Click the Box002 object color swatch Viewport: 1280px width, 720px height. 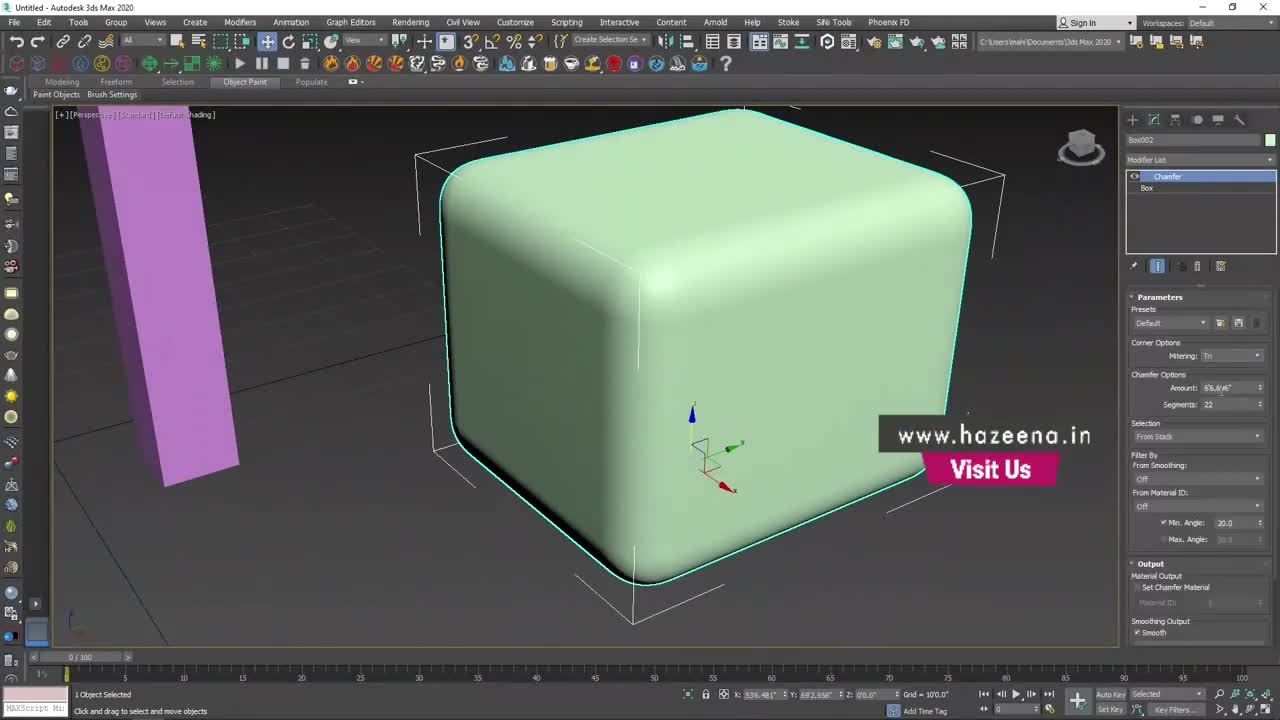click(1270, 140)
